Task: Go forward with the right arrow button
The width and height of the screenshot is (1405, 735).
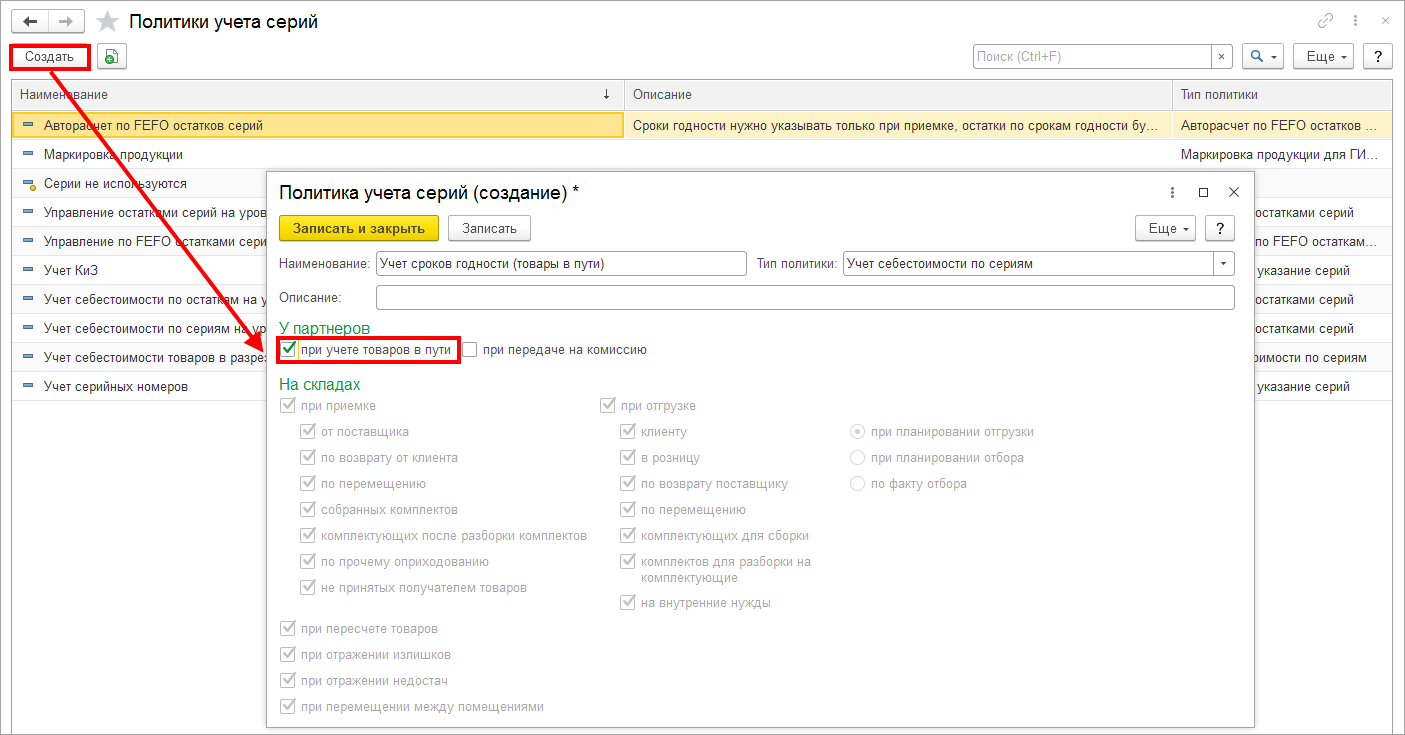Action: click(66, 21)
